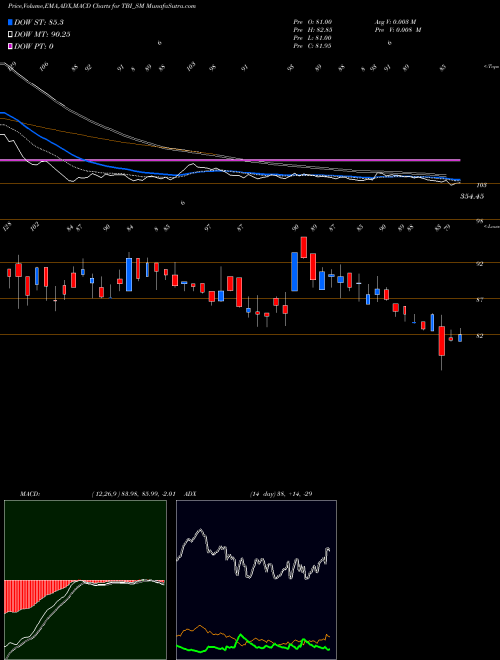Click the ADX values '(14 day) 38, +14, -29'
This screenshot has height=660, width=500.
click(281, 493)
